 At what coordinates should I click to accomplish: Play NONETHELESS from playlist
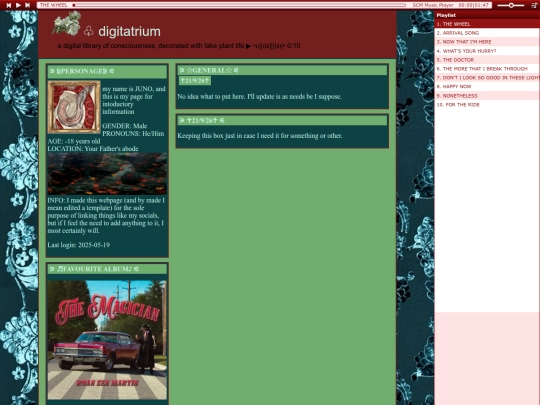pyautogui.click(x=487, y=96)
